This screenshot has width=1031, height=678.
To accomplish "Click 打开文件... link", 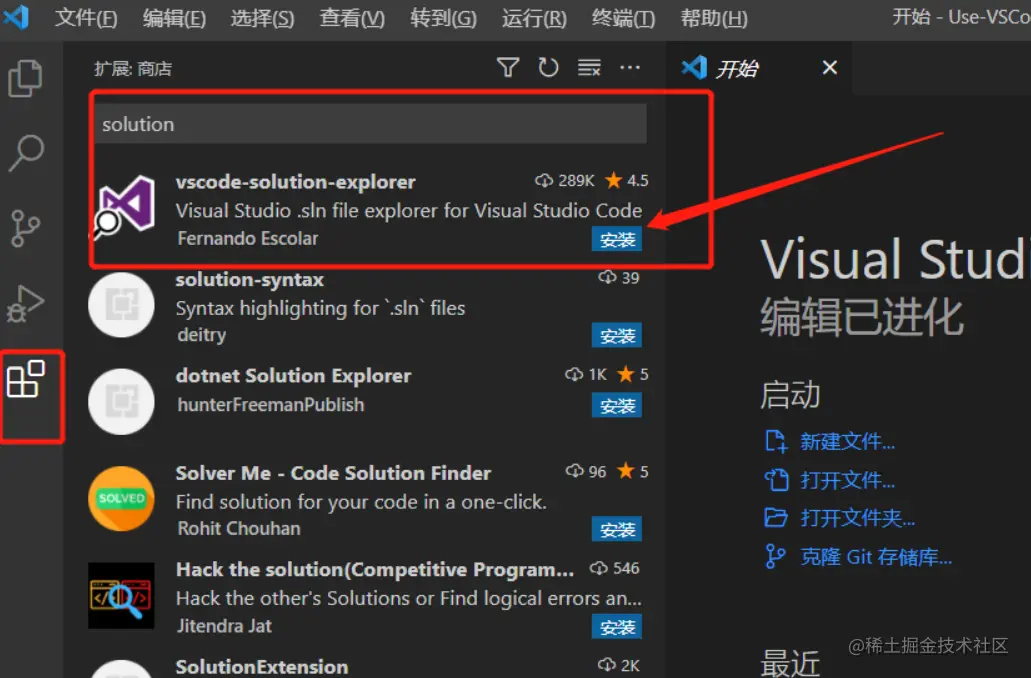I will [847, 480].
